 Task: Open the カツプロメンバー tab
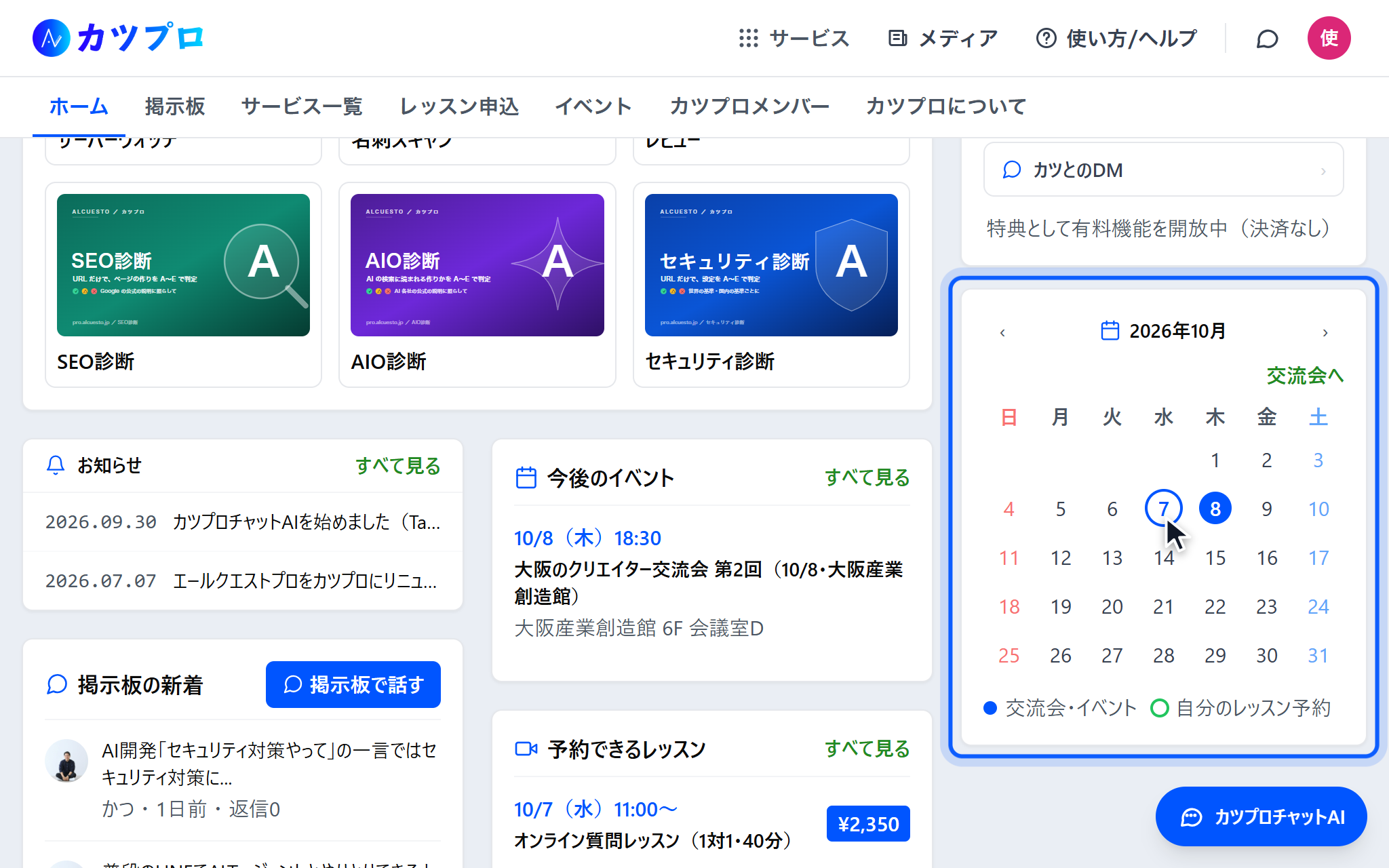pyautogui.click(x=749, y=106)
